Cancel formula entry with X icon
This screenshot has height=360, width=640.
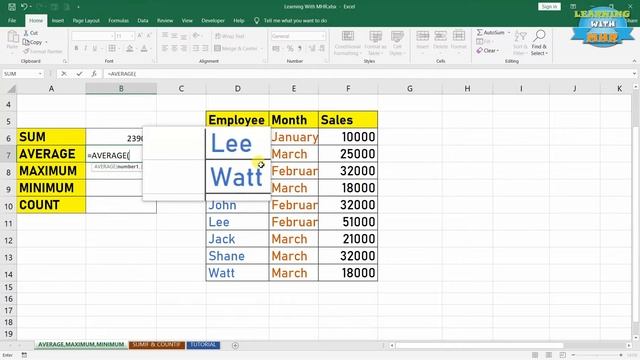tap(64, 73)
